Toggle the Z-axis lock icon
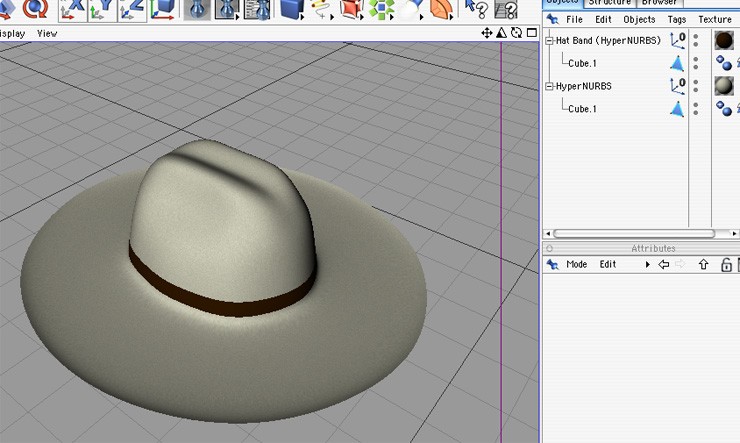 click(133, 9)
